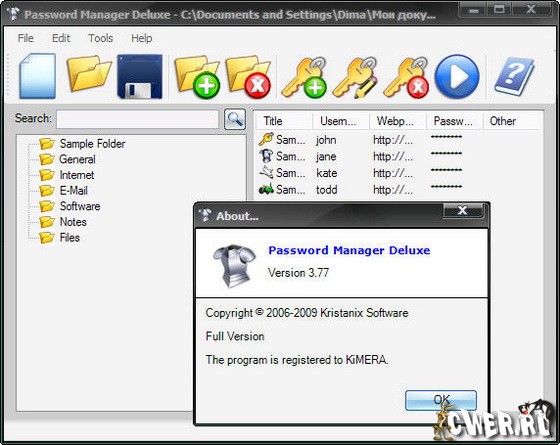The width and height of the screenshot is (560, 445).
Task: Click the blue play arrow toolbar icon
Action: [457, 76]
